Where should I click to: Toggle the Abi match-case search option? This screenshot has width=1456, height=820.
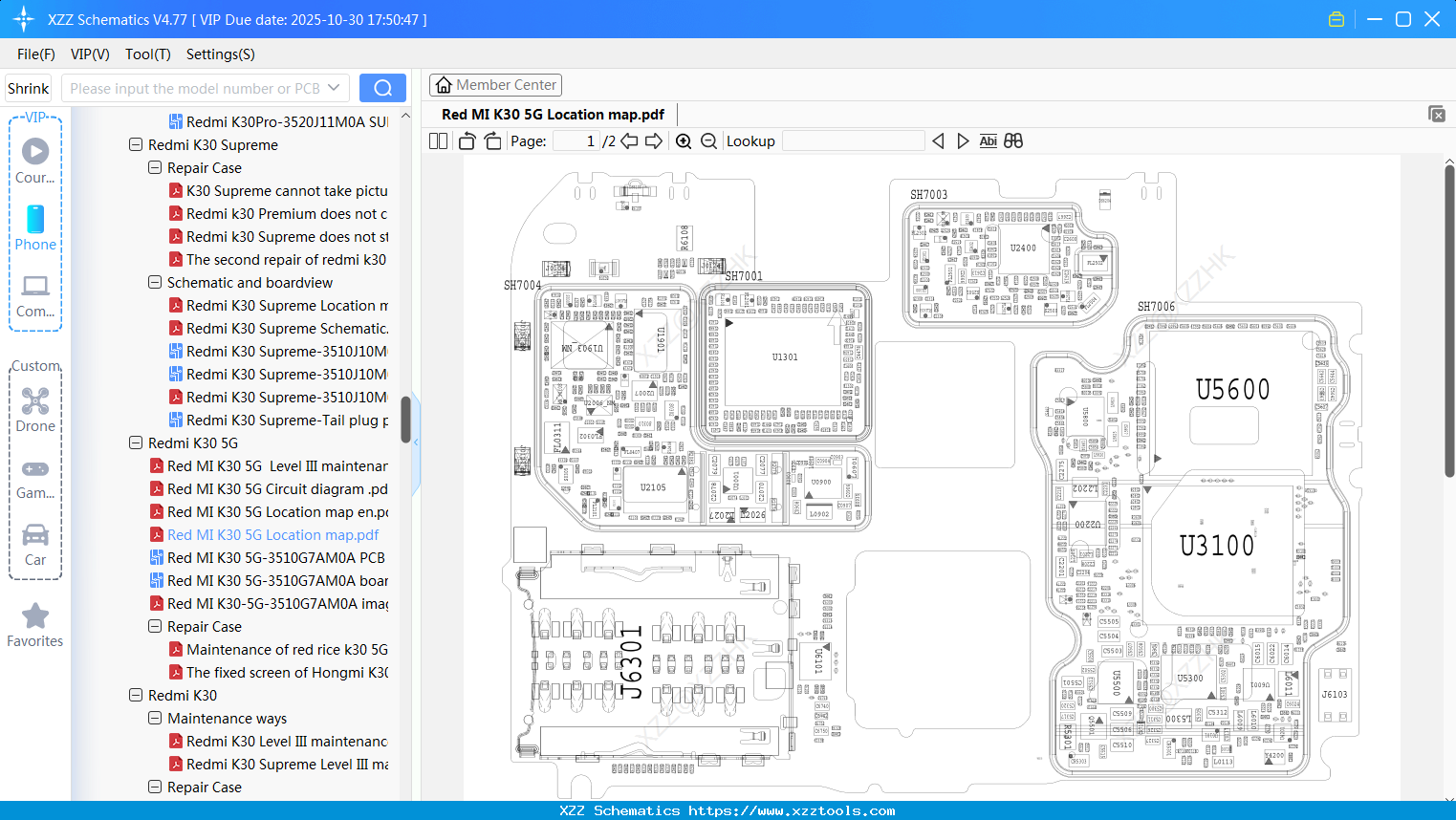[988, 140]
